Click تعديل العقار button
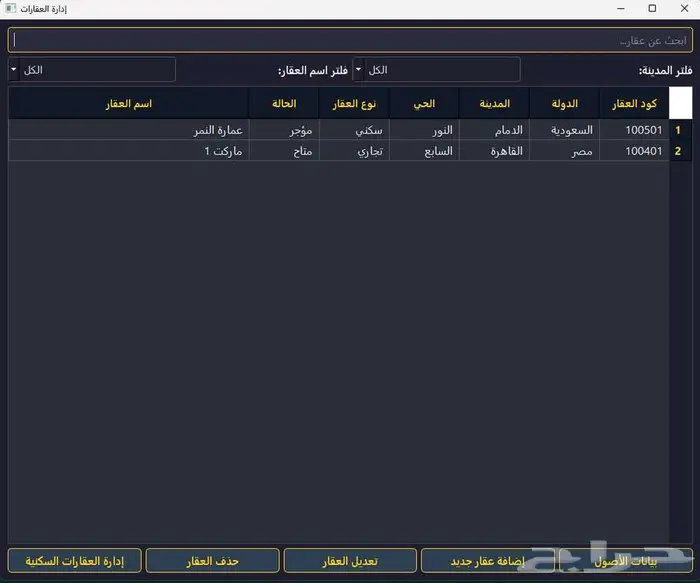This screenshot has height=583, width=700. [x=351, y=560]
